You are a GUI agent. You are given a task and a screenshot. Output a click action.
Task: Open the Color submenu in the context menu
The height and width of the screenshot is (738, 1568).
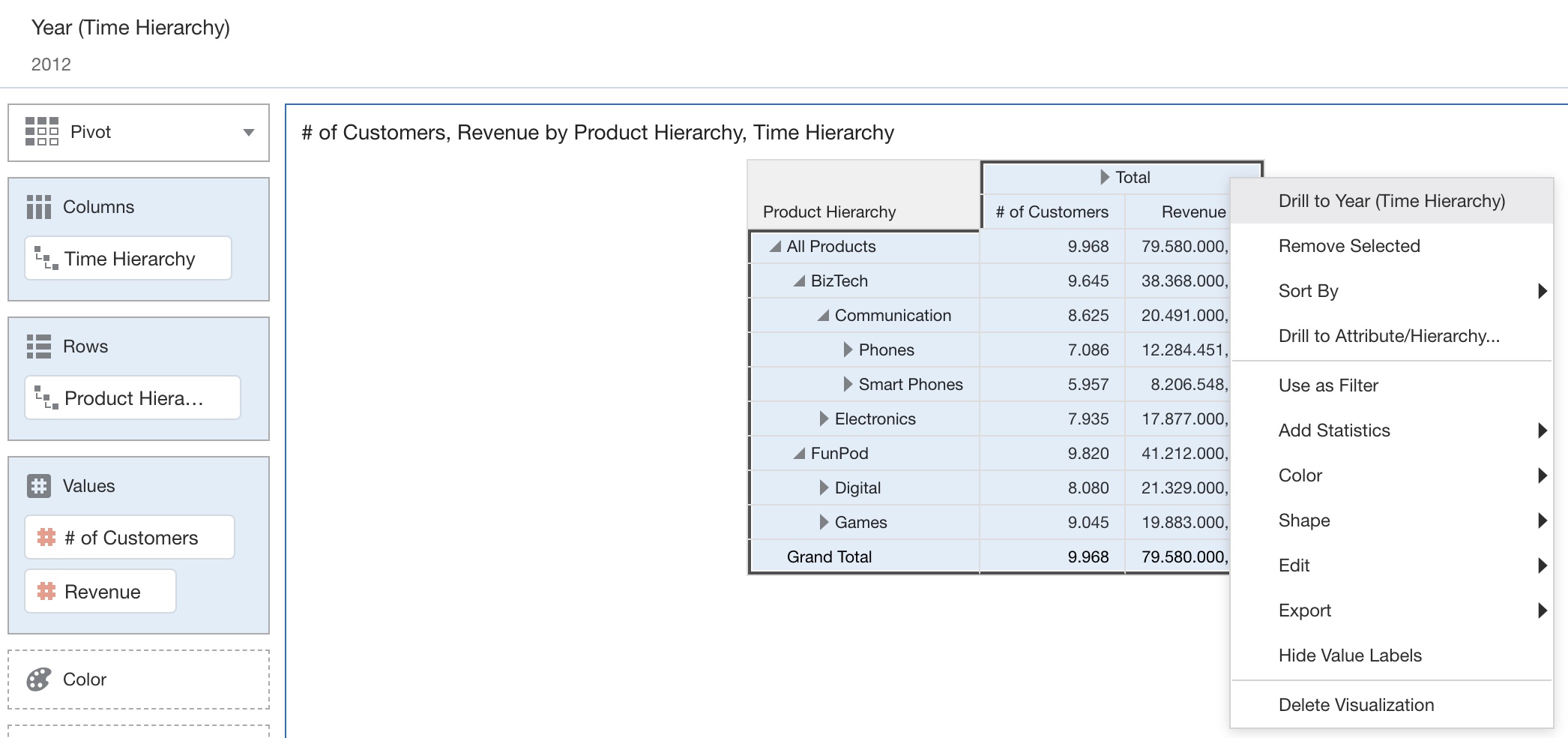point(1300,475)
